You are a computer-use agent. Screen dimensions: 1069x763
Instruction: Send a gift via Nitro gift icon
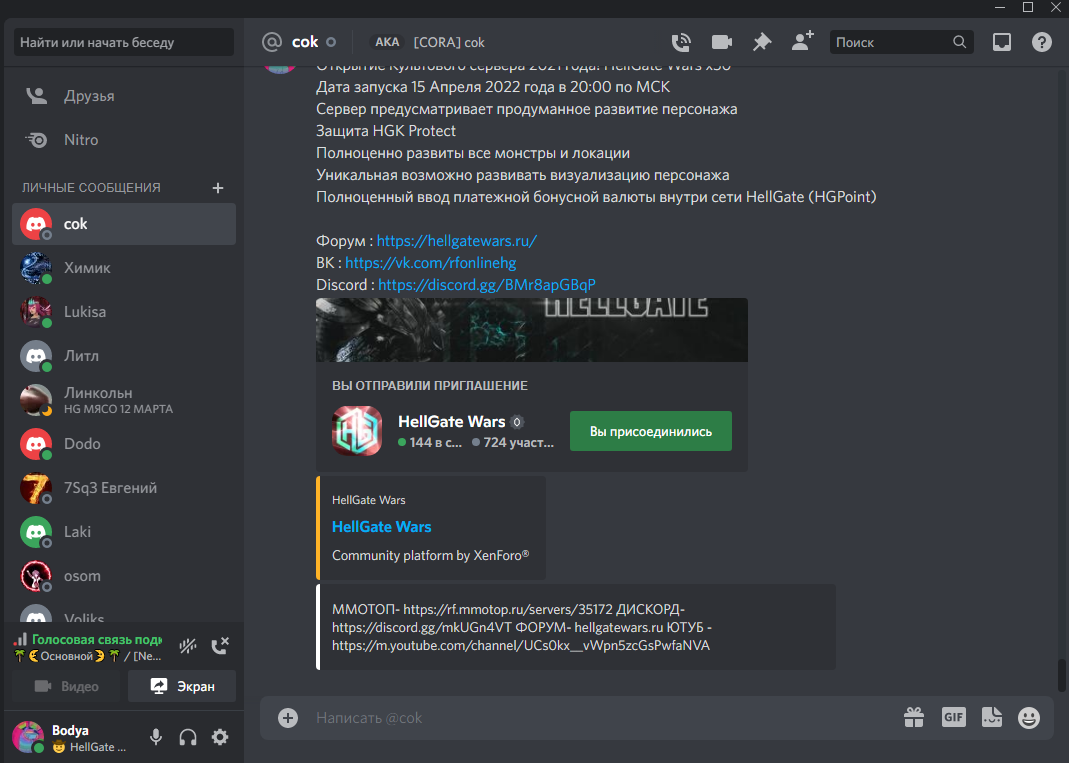point(914,717)
